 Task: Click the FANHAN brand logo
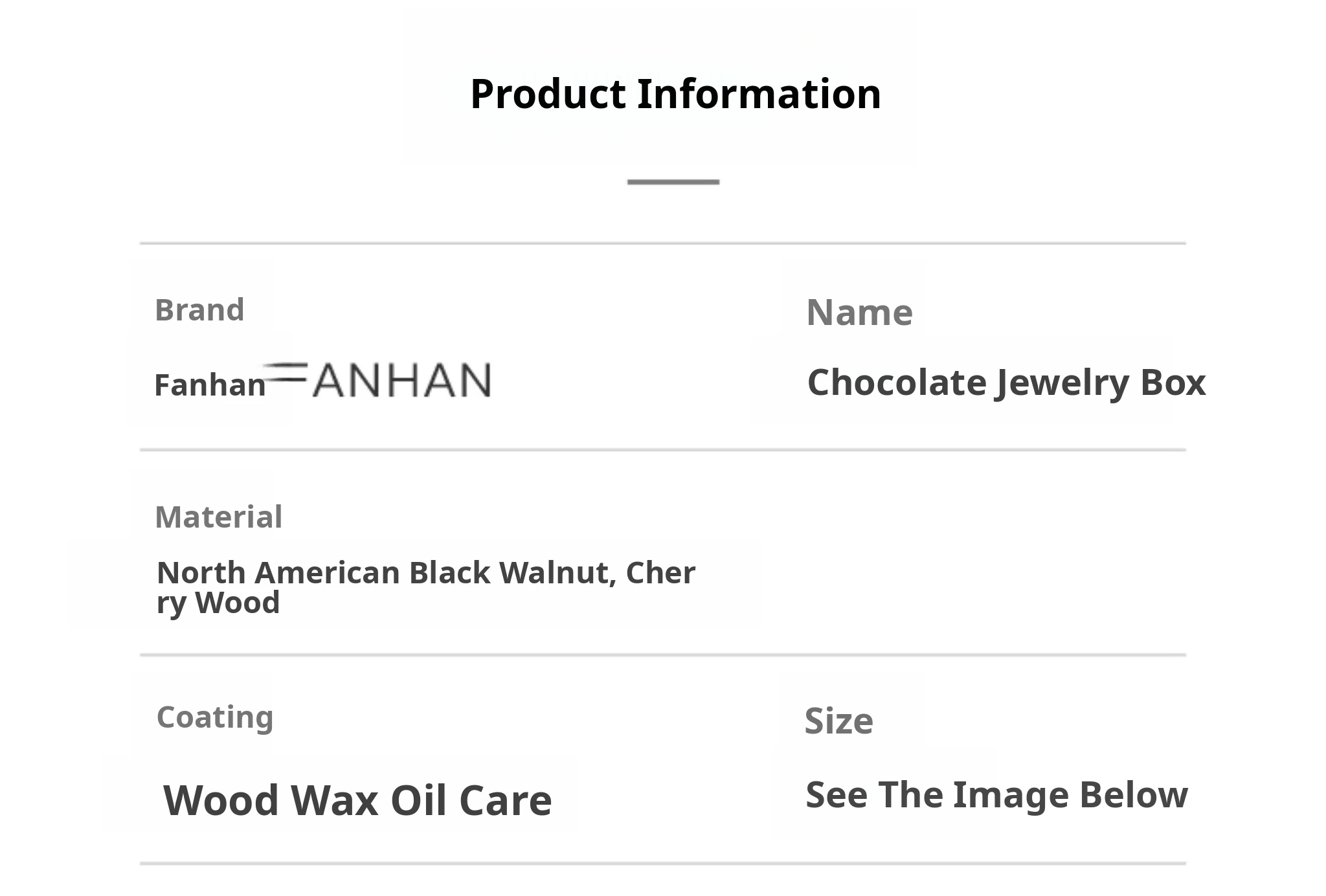[x=379, y=380]
